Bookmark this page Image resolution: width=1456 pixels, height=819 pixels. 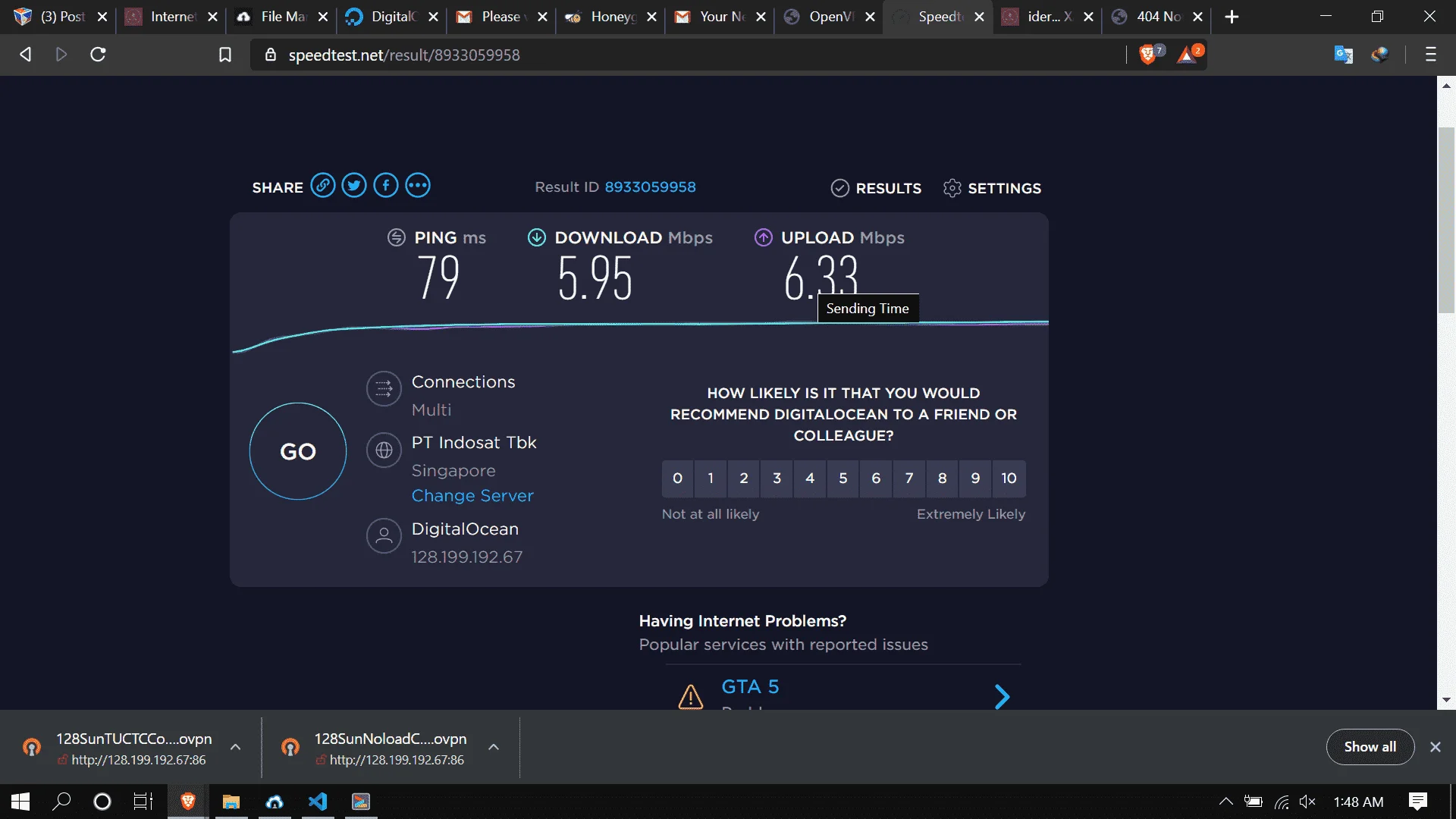[225, 55]
